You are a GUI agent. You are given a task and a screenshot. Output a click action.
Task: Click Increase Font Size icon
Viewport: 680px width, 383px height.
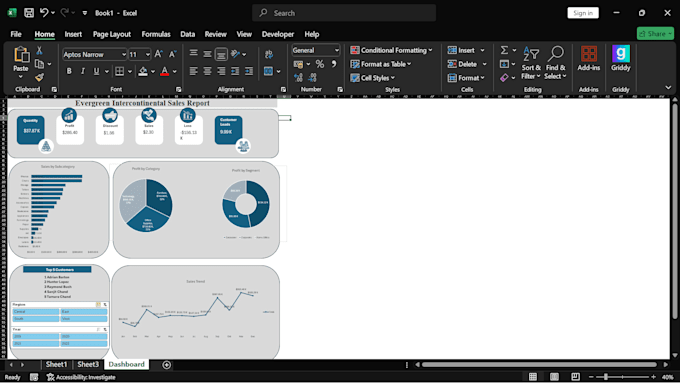pyautogui.click(x=159, y=54)
